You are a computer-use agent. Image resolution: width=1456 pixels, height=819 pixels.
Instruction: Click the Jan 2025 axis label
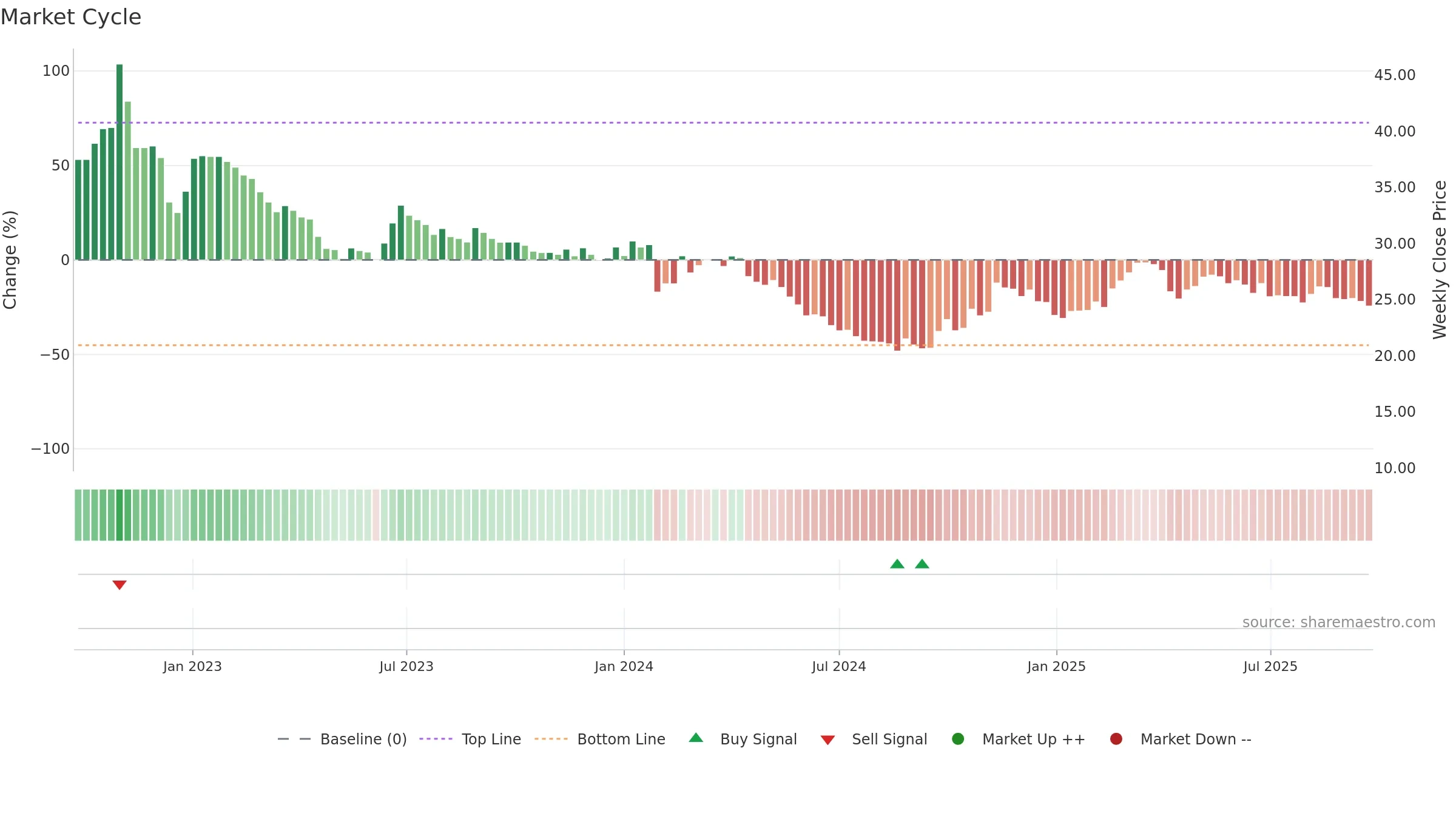[1056, 667]
